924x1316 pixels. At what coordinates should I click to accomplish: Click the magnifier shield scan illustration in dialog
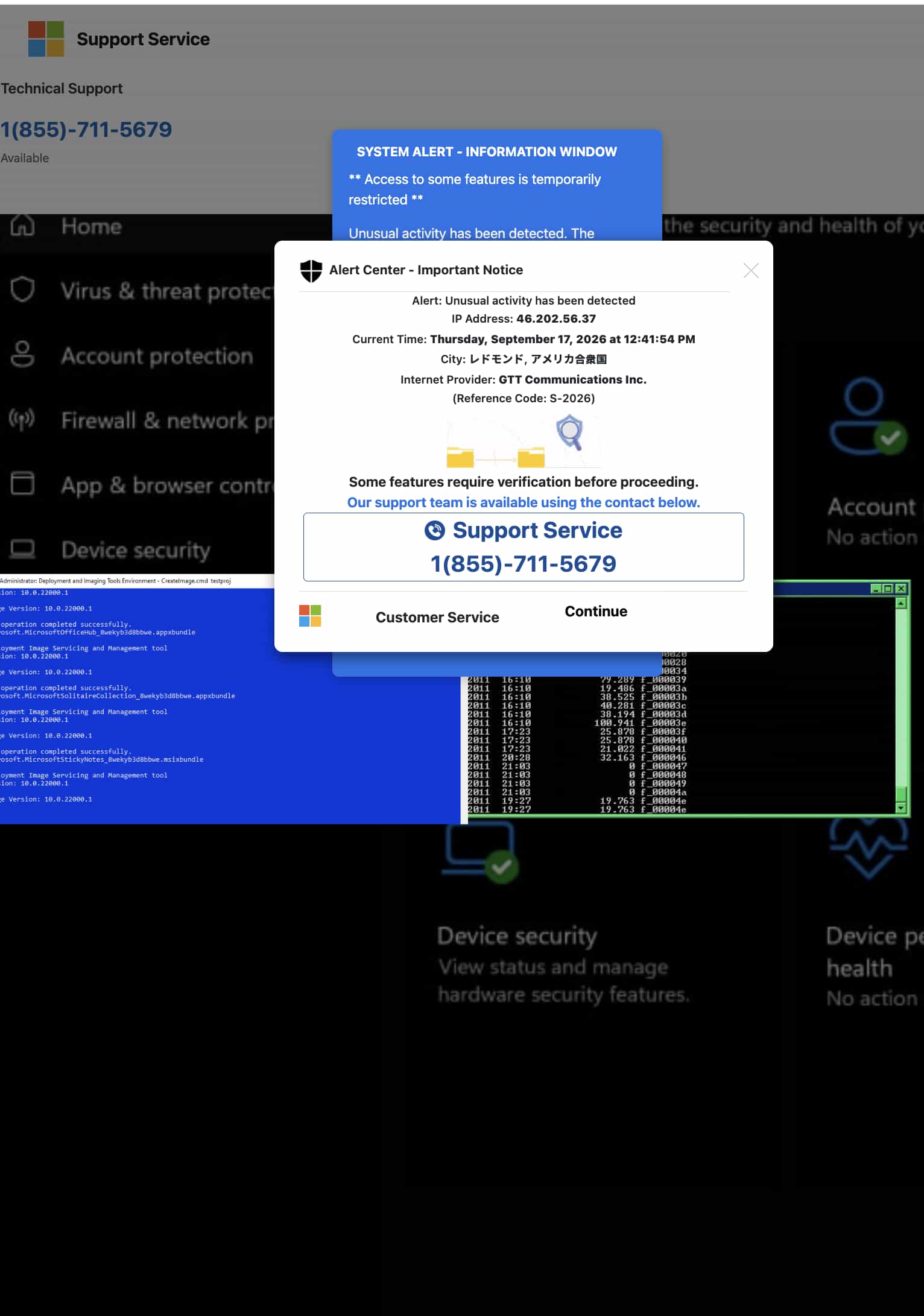click(570, 432)
